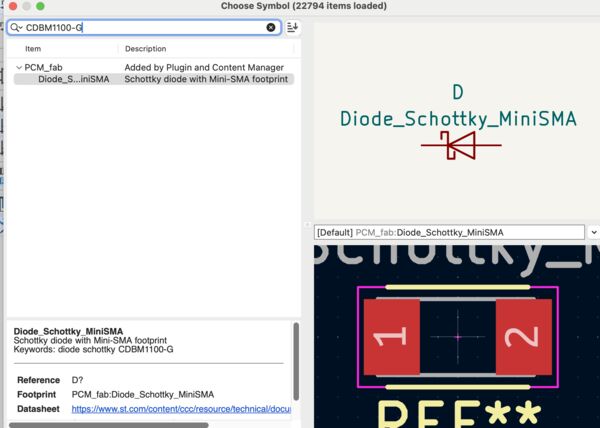The image size is (600, 428).
Task: Click pad 2 in footprint preview
Action: click(524, 337)
